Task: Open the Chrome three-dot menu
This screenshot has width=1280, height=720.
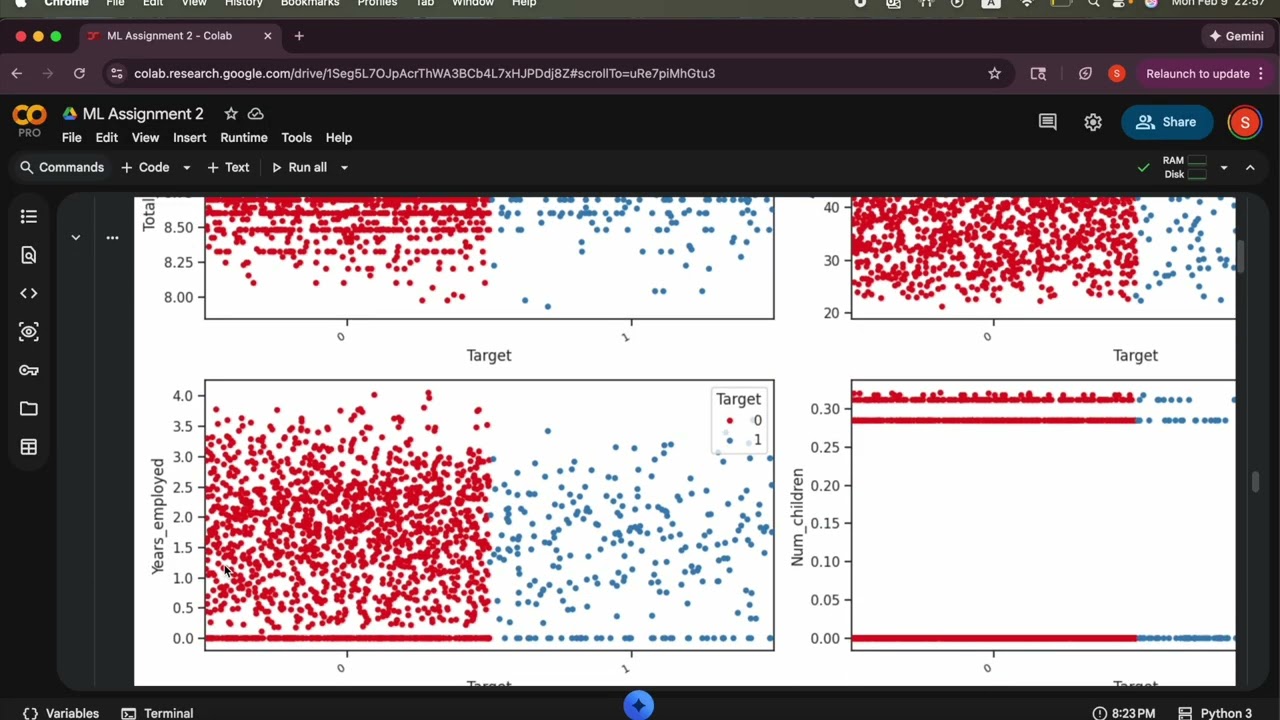Action: pyautogui.click(x=1261, y=73)
